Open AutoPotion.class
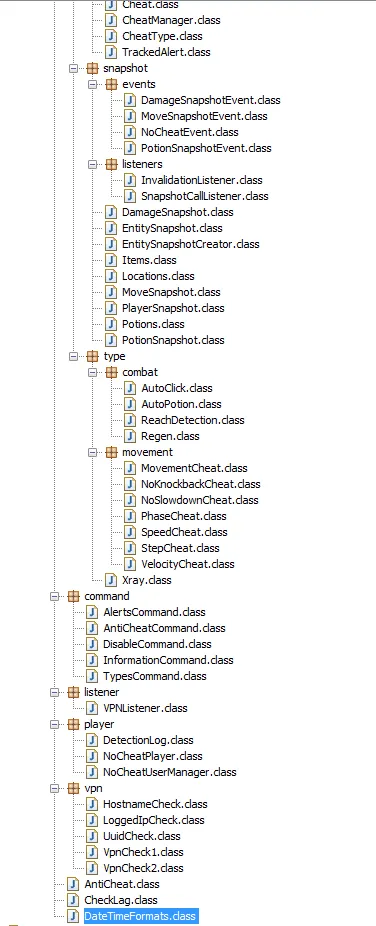Viewport: 376px width, 926px height. point(181,404)
